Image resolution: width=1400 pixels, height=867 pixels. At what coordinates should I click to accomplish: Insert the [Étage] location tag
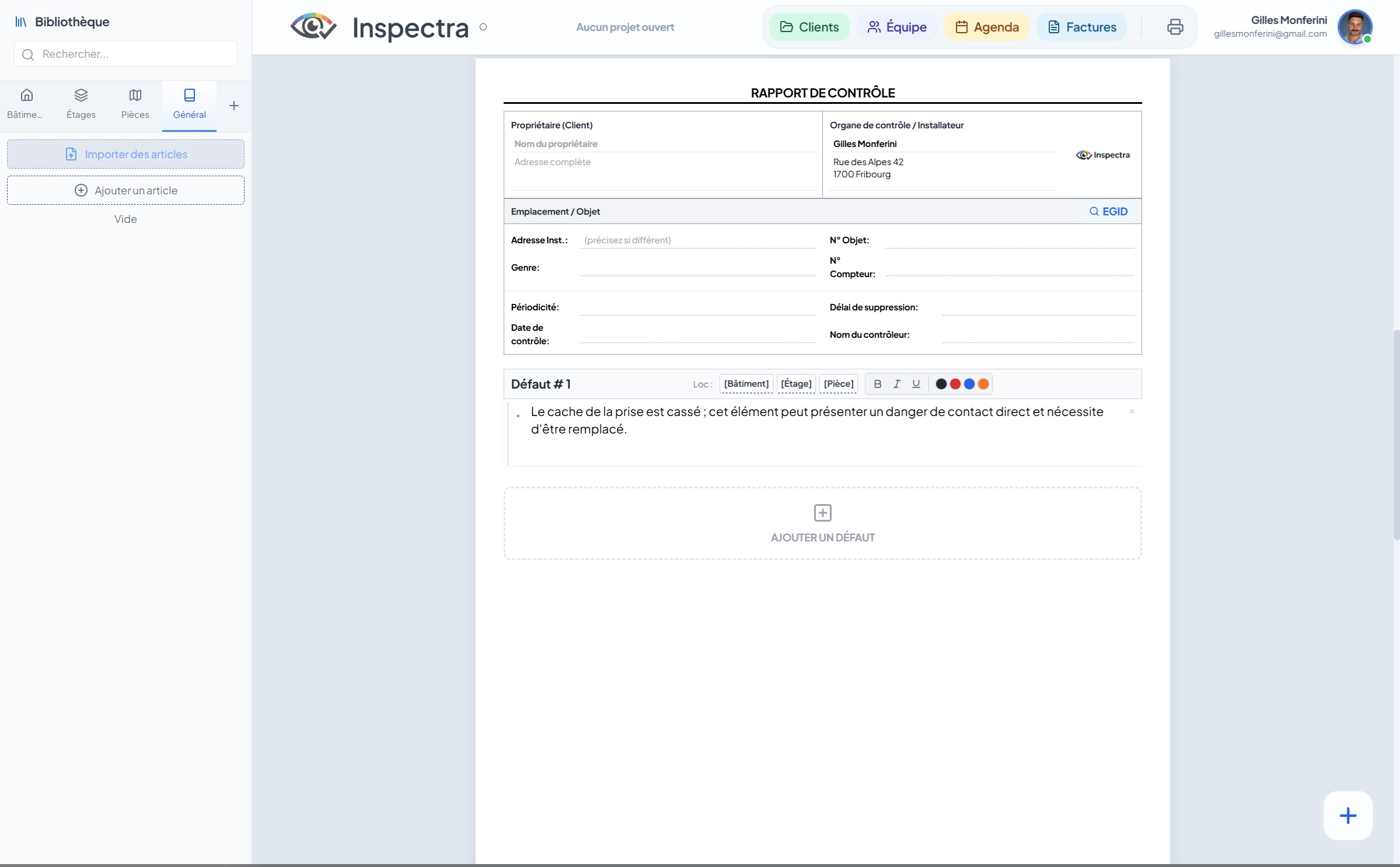[796, 384]
